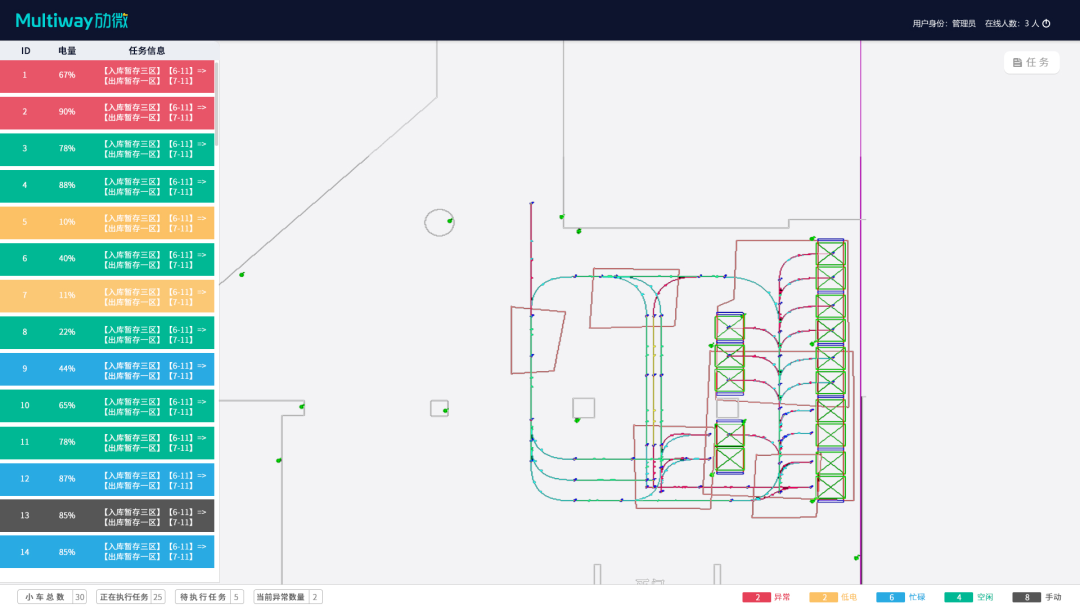Click the 任务信息 column header

click(x=147, y=51)
